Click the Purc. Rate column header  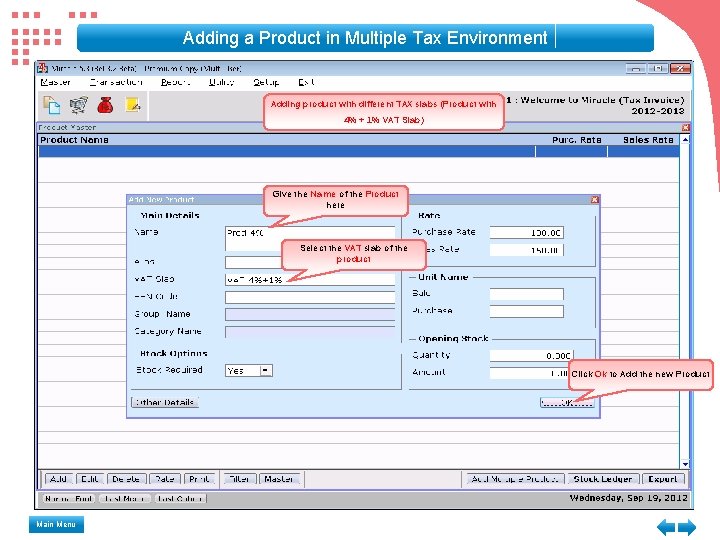(577, 140)
